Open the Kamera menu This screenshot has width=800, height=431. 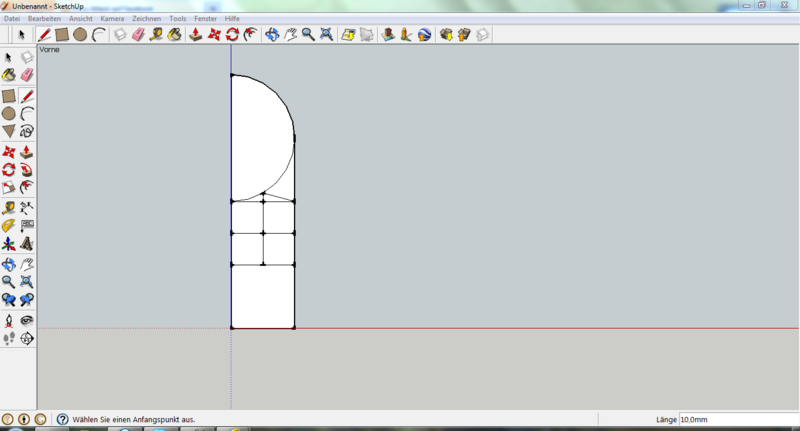click(112, 19)
